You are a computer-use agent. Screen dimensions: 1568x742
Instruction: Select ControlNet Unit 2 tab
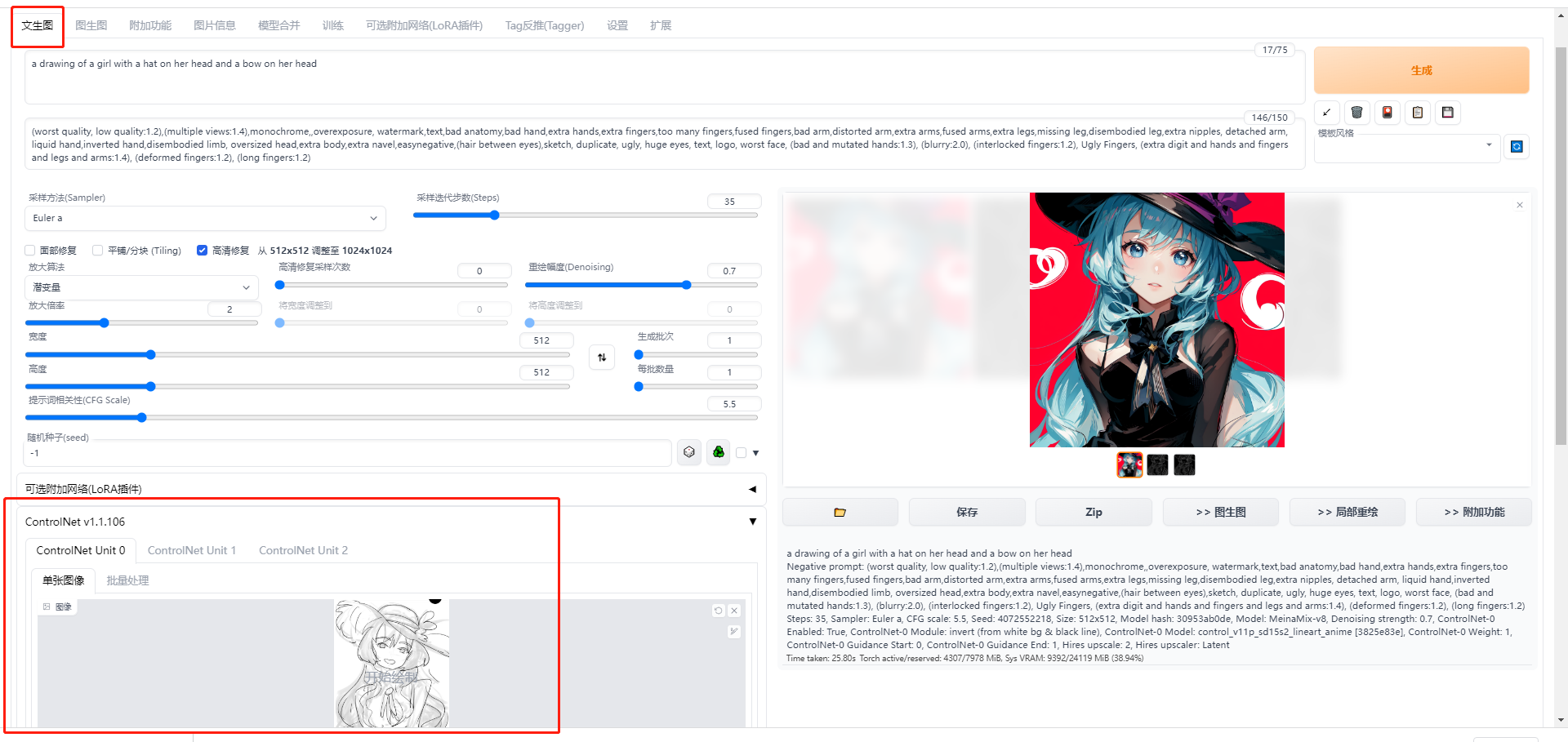(x=304, y=550)
